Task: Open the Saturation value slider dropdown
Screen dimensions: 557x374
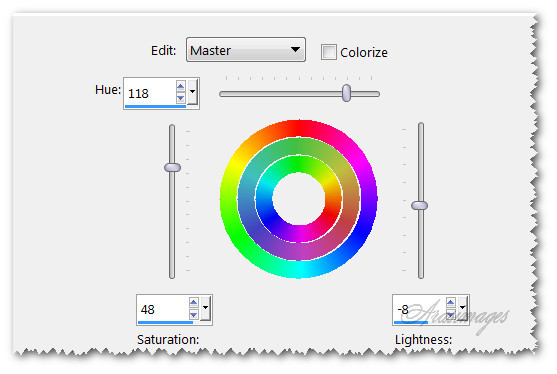Action: tap(205, 308)
